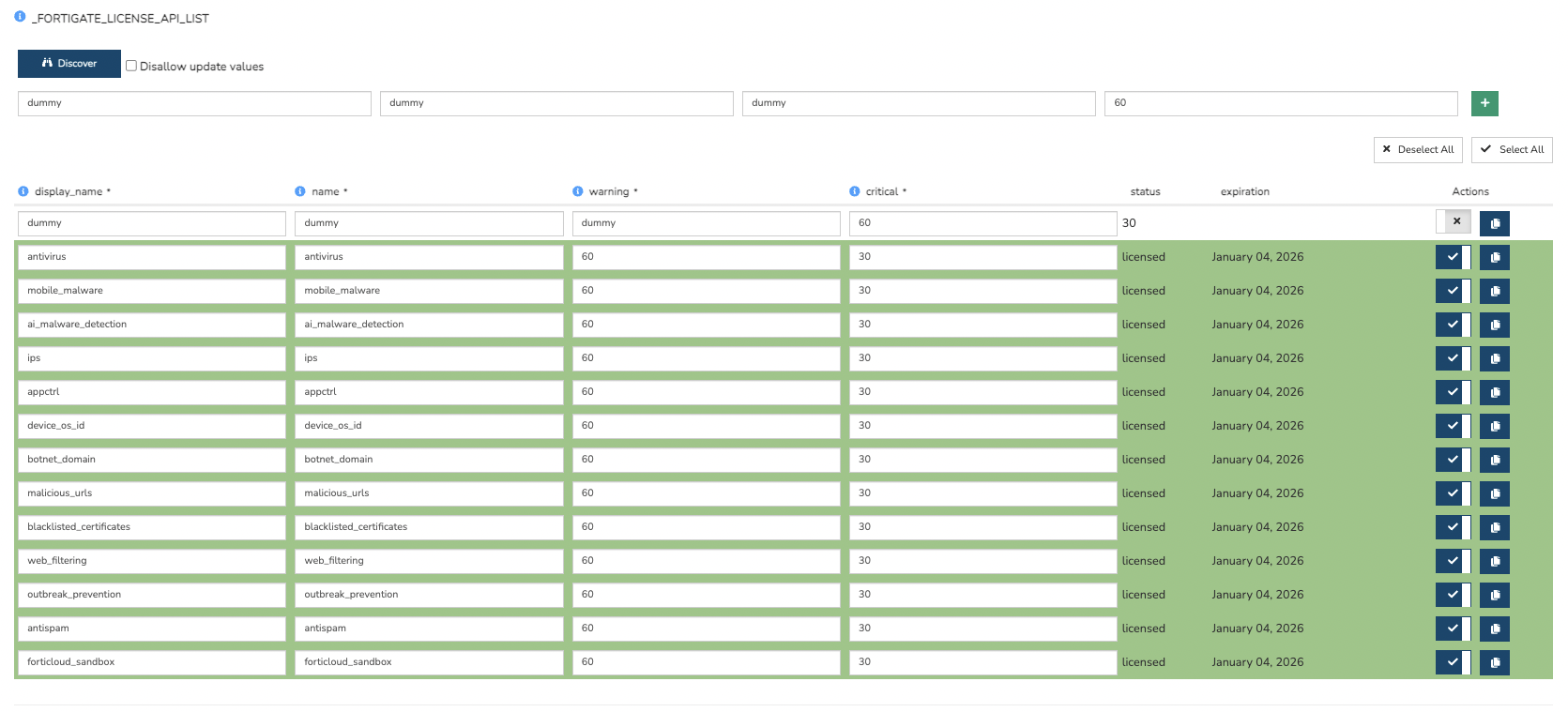
Task: Duplicate the ips row using its copy icon
Action: point(1494,358)
